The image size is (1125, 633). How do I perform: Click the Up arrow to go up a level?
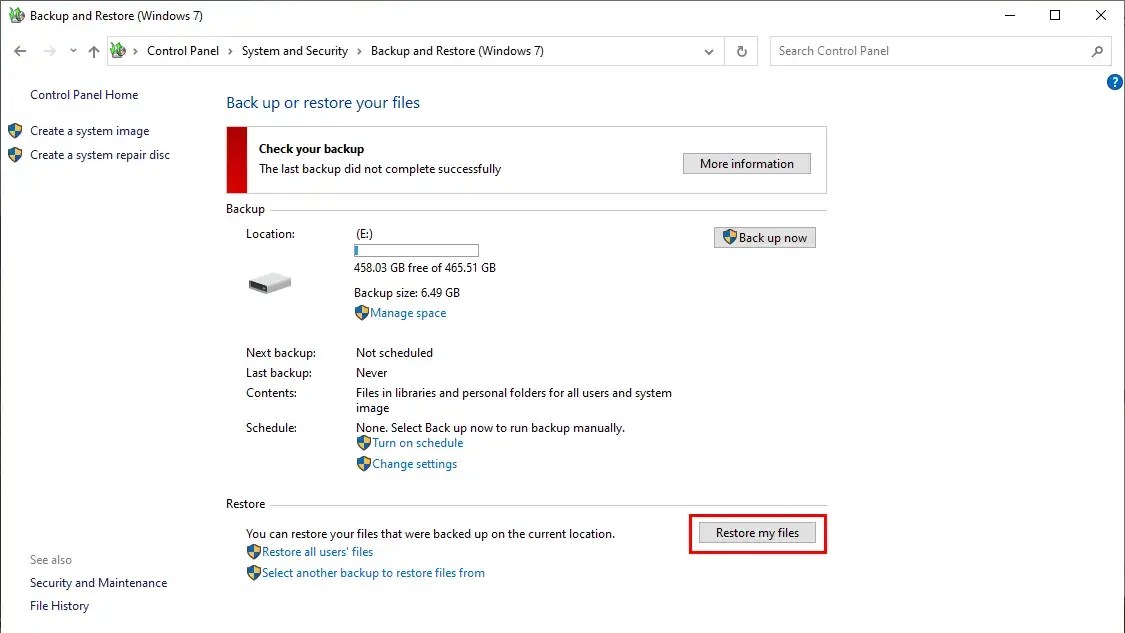93,51
